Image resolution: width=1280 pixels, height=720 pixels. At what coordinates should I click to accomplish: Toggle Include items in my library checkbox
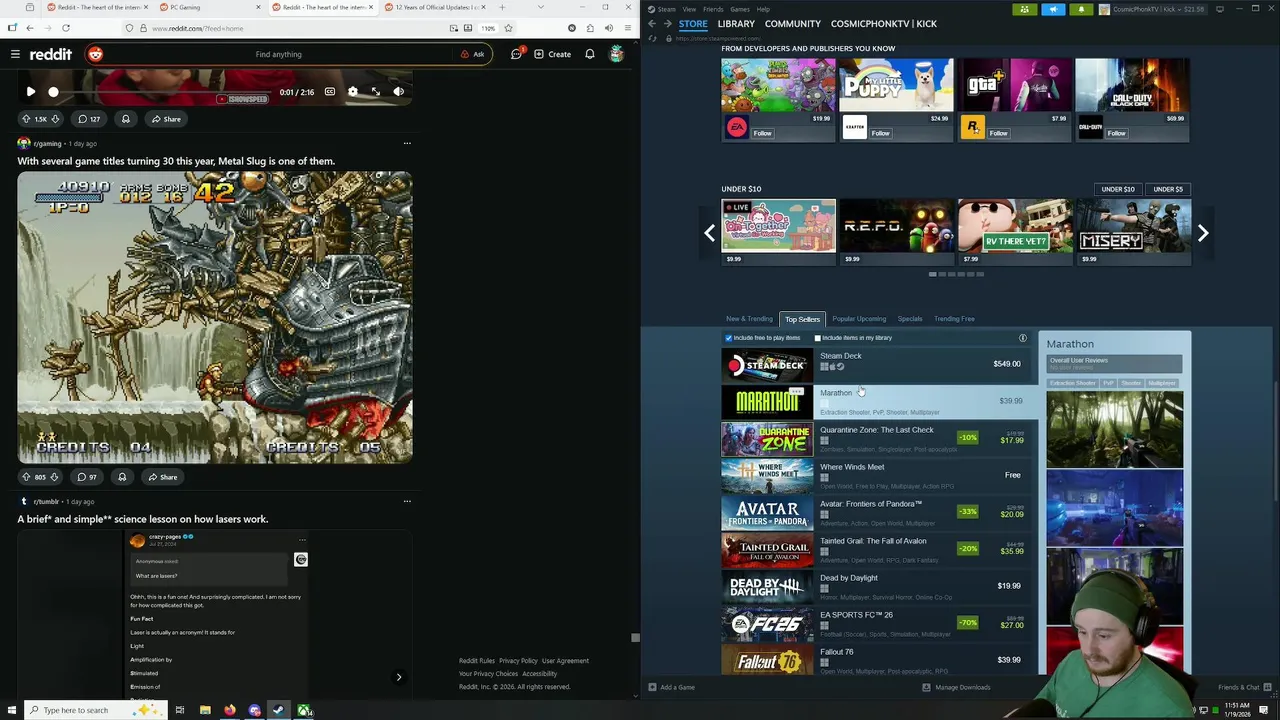[817, 338]
